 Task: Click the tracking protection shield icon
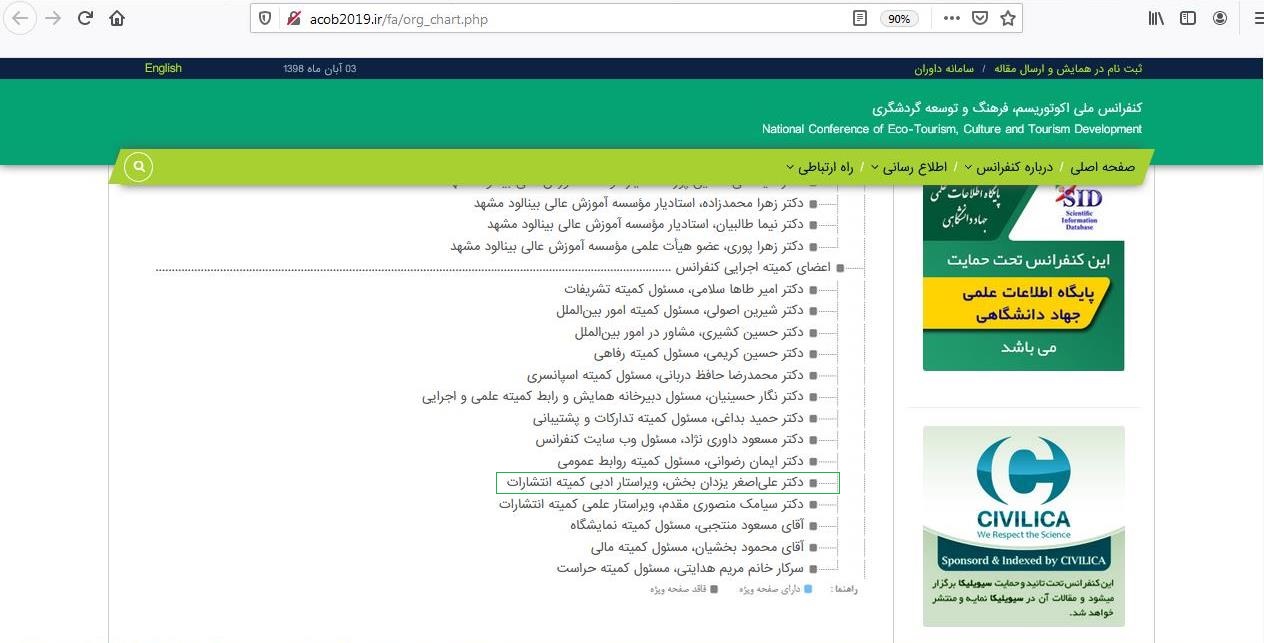tap(263, 17)
